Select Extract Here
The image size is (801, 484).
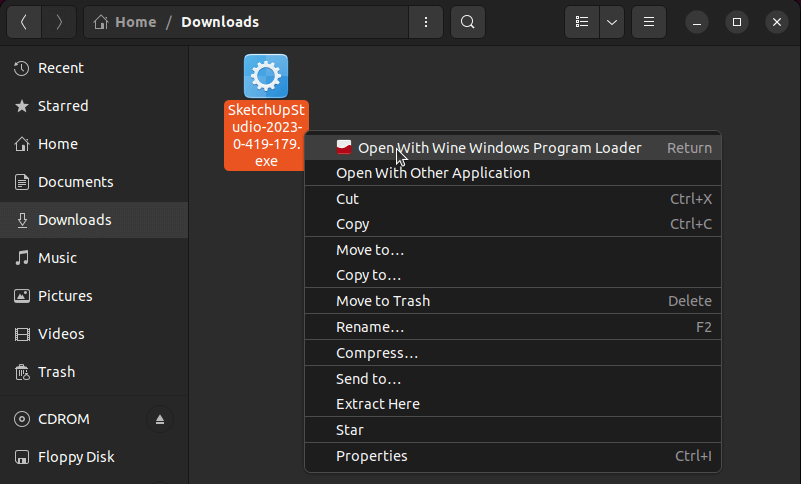tap(513, 404)
